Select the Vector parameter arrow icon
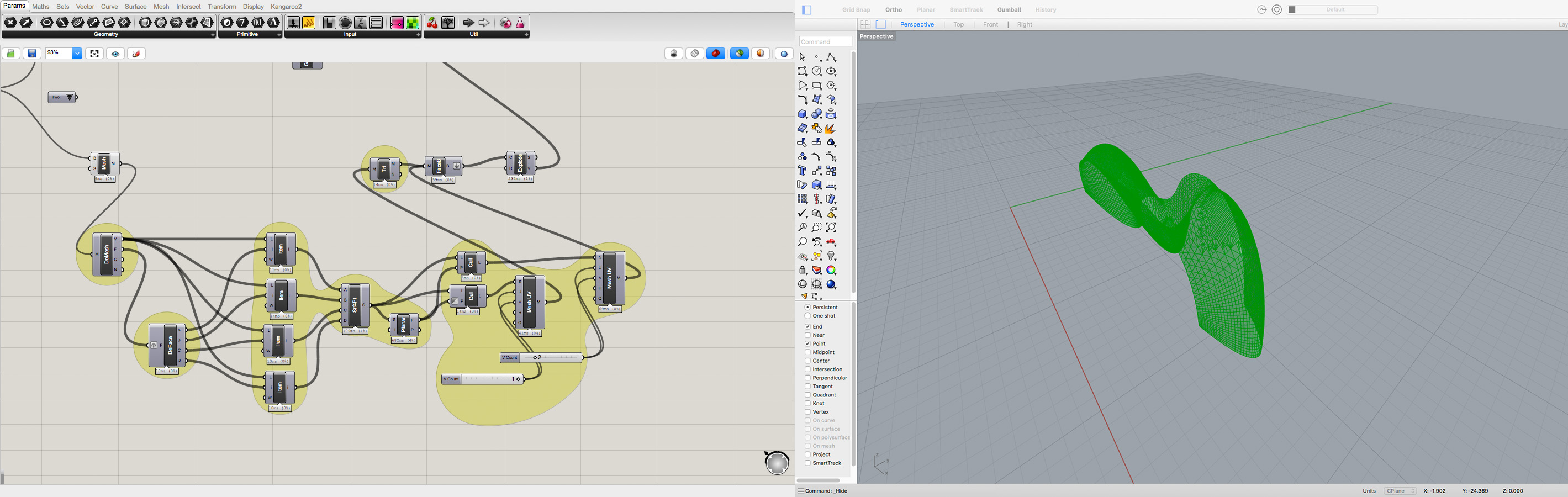This screenshot has width=1568, height=497. pos(26,23)
